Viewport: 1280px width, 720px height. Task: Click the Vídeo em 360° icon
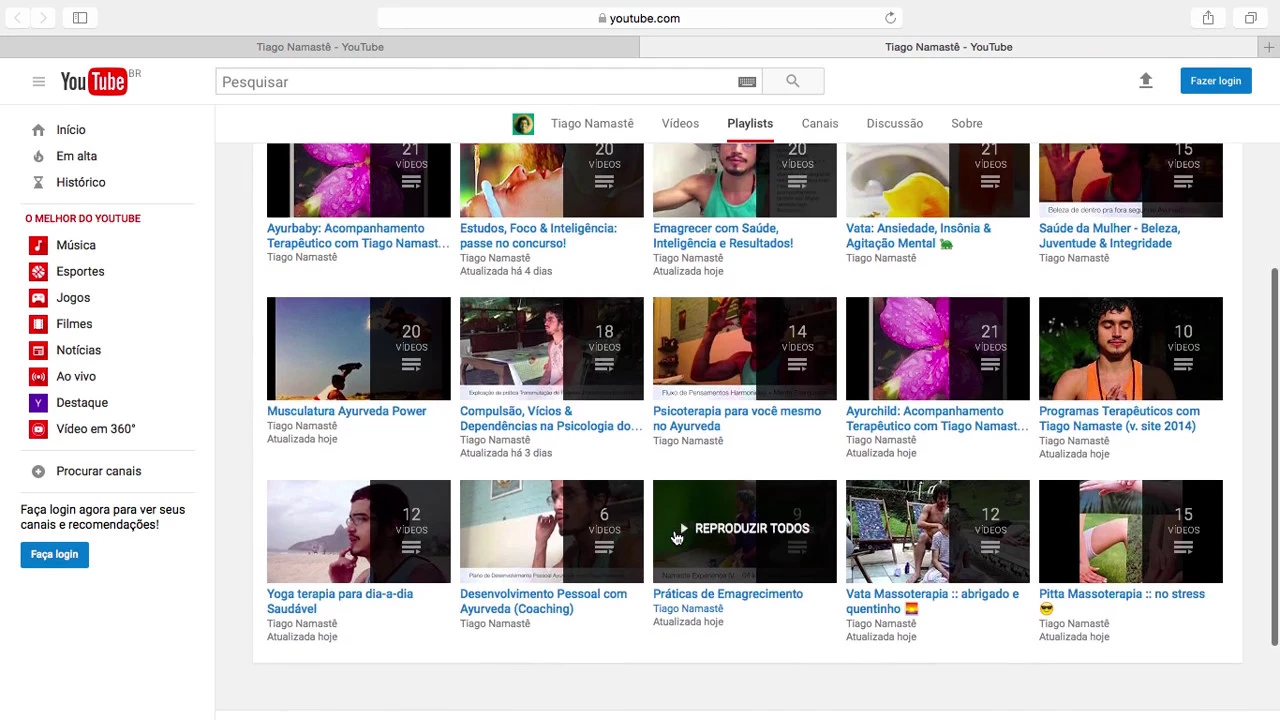point(38,429)
